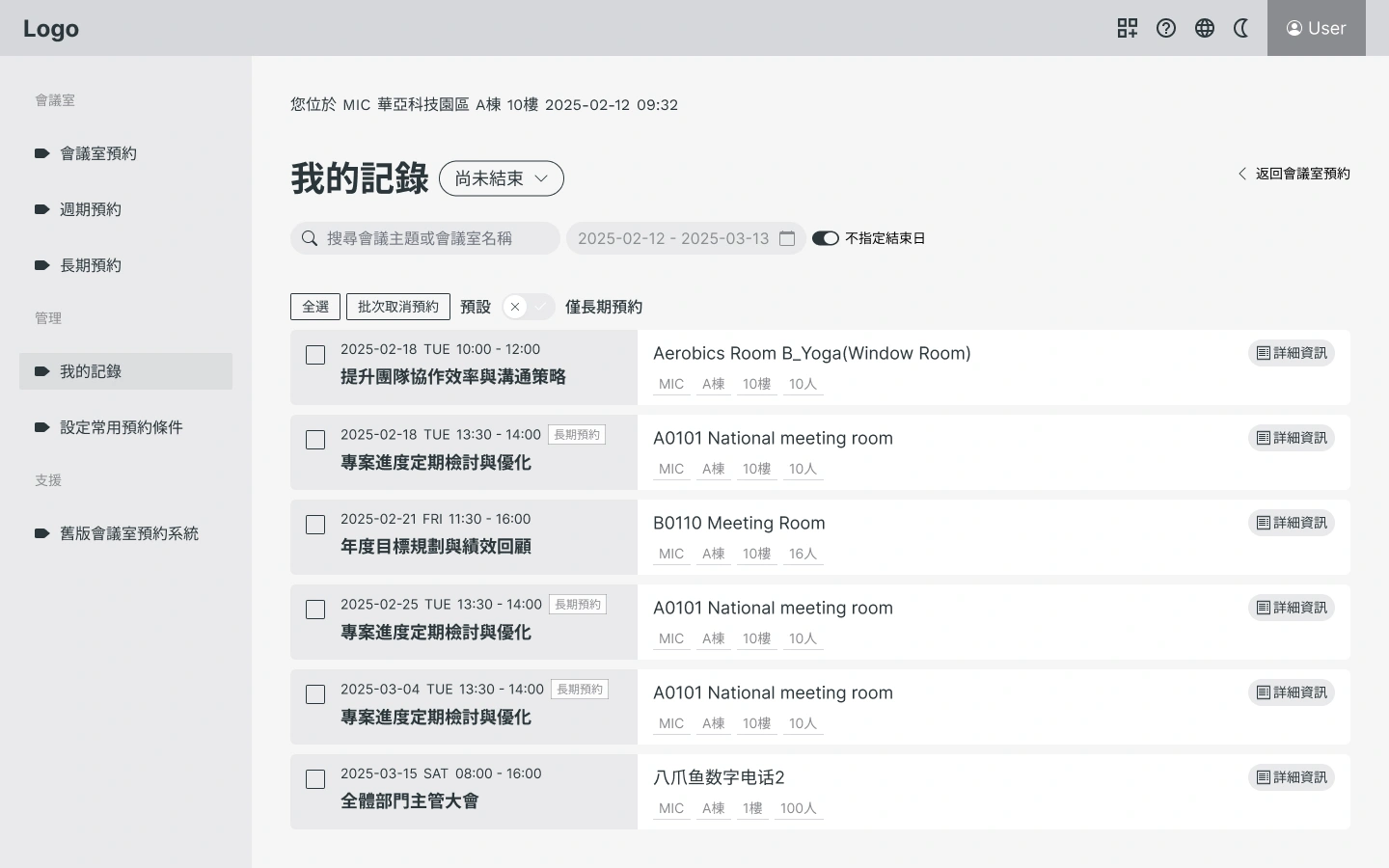Toggle the 不指定結束日 switch
Viewport: 1389px width, 868px height.
click(825, 238)
